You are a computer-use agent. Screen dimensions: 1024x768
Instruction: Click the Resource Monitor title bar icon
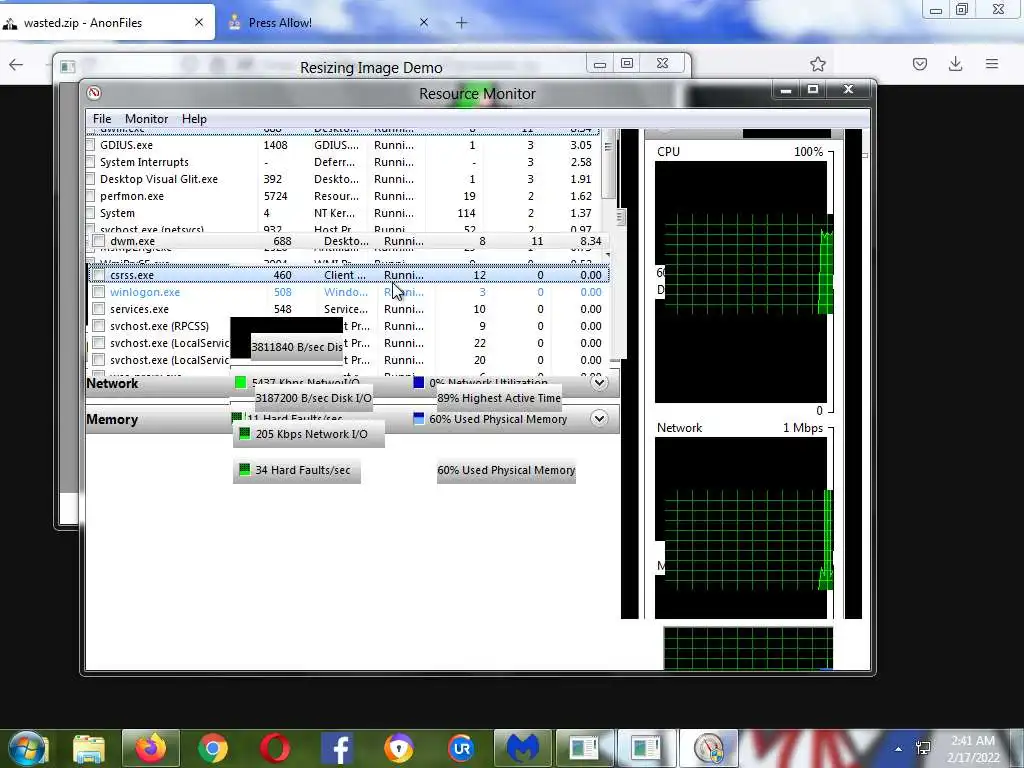(94, 93)
